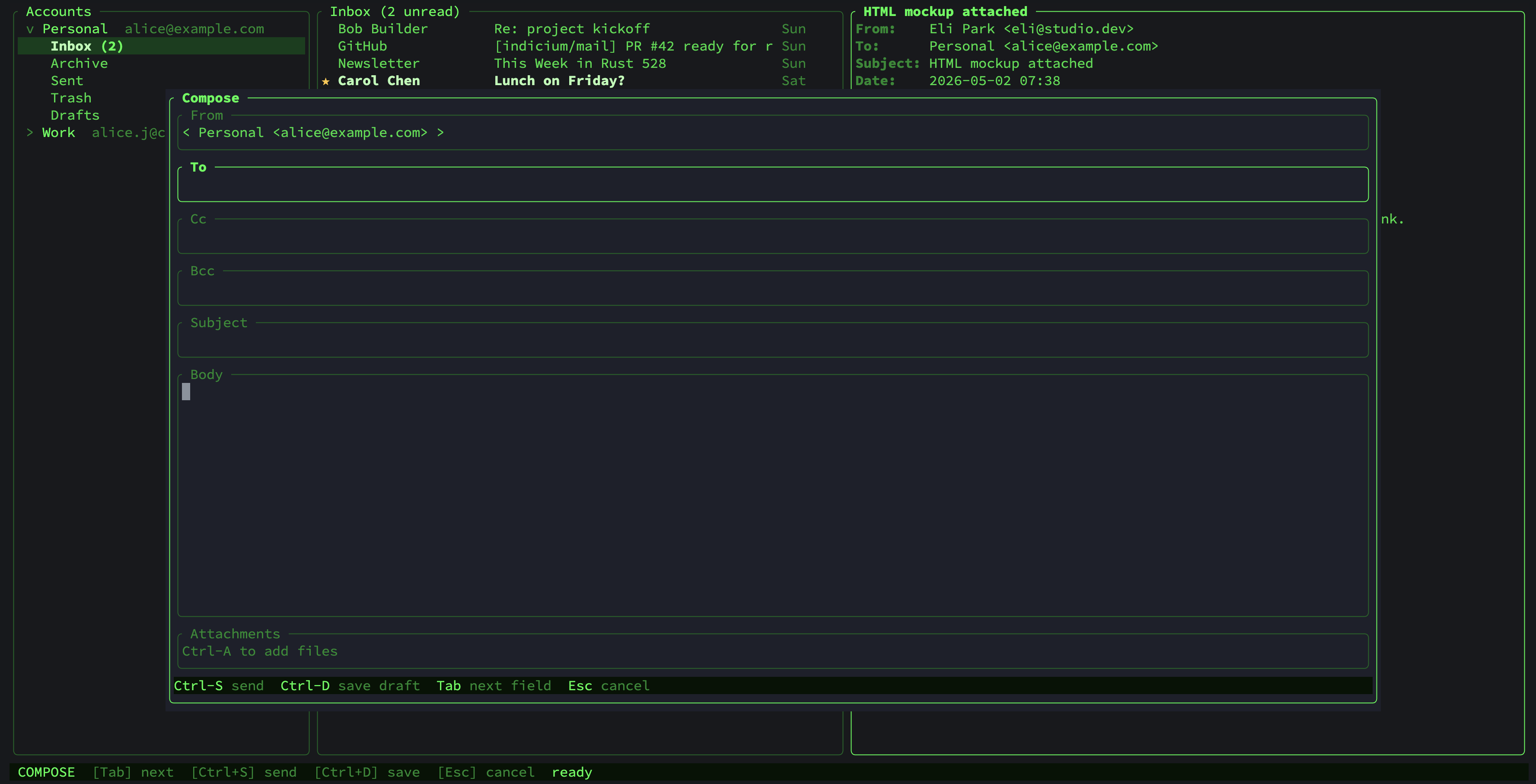Click Tab next field hint
This screenshot has height=784, width=1536.
(494, 686)
